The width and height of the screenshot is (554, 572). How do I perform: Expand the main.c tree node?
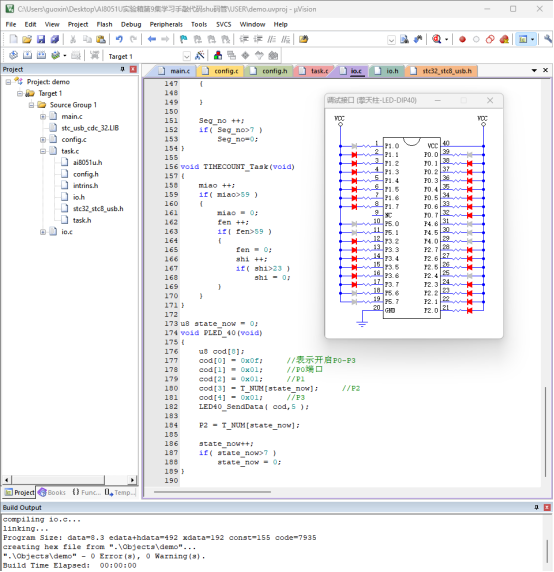coord(43,116)
